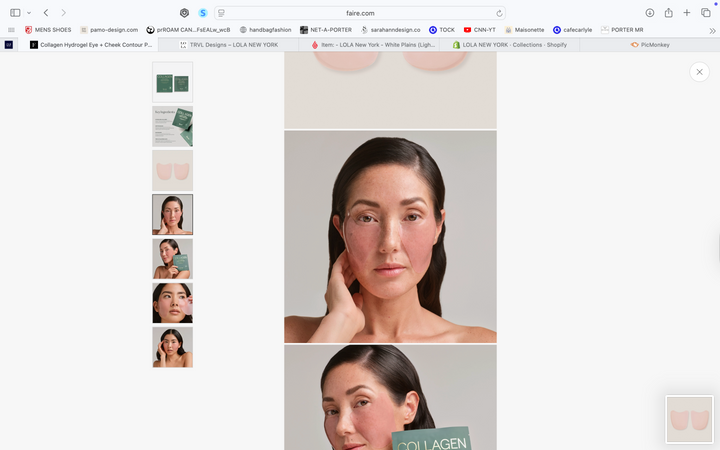
Task: Select the thumbnail of woman holding green package
Action: (x=173, y=259)
